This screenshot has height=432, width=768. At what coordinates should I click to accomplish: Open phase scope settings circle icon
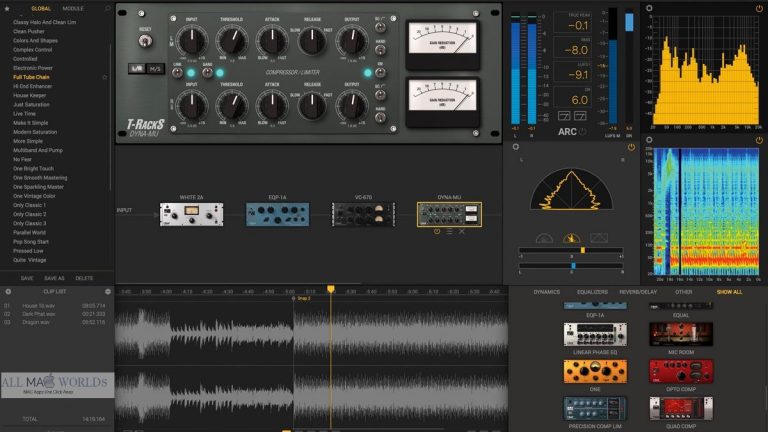(516, 147)
